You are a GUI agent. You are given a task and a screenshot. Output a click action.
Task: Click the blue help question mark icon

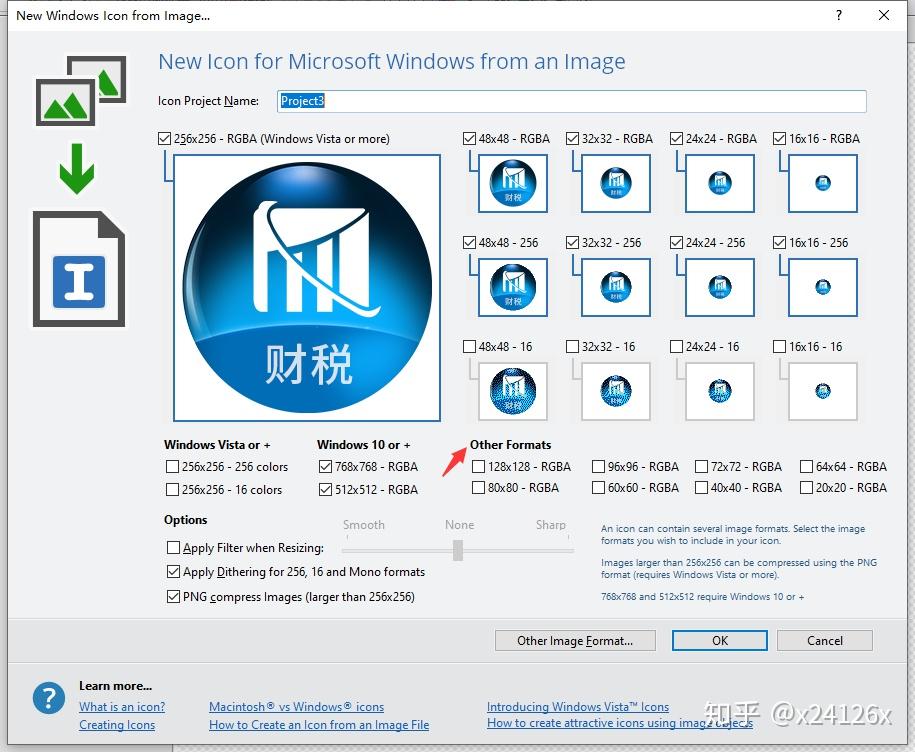click(49, 698)
